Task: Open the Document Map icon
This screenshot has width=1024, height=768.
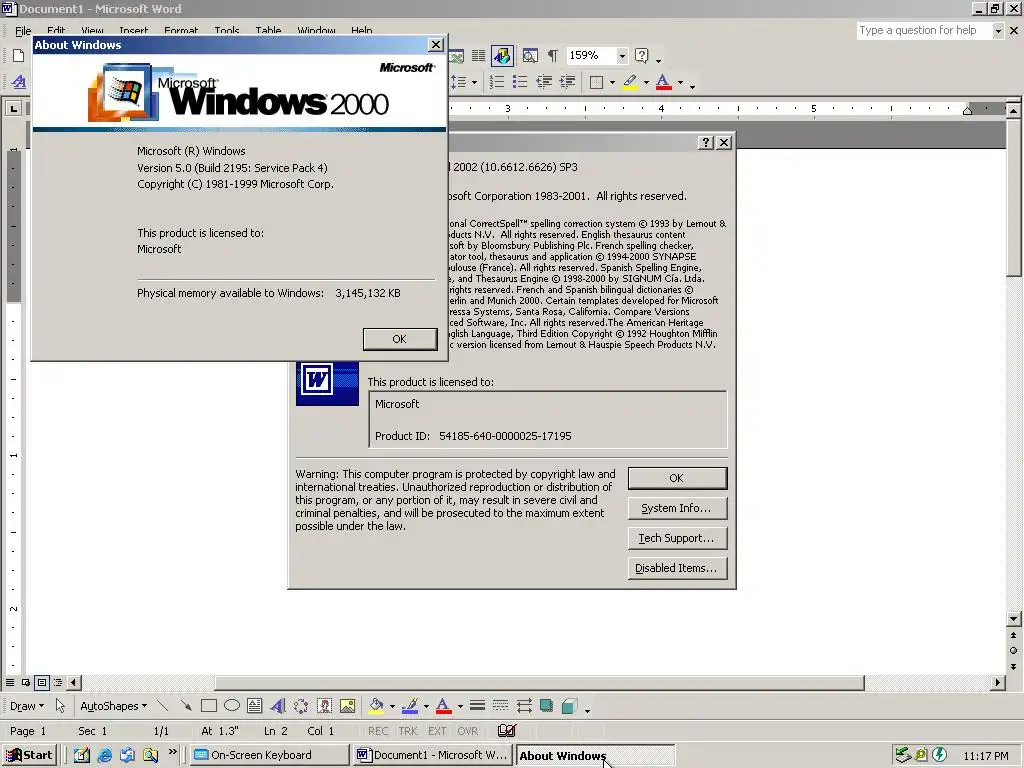Action: [x=530, y=56]
